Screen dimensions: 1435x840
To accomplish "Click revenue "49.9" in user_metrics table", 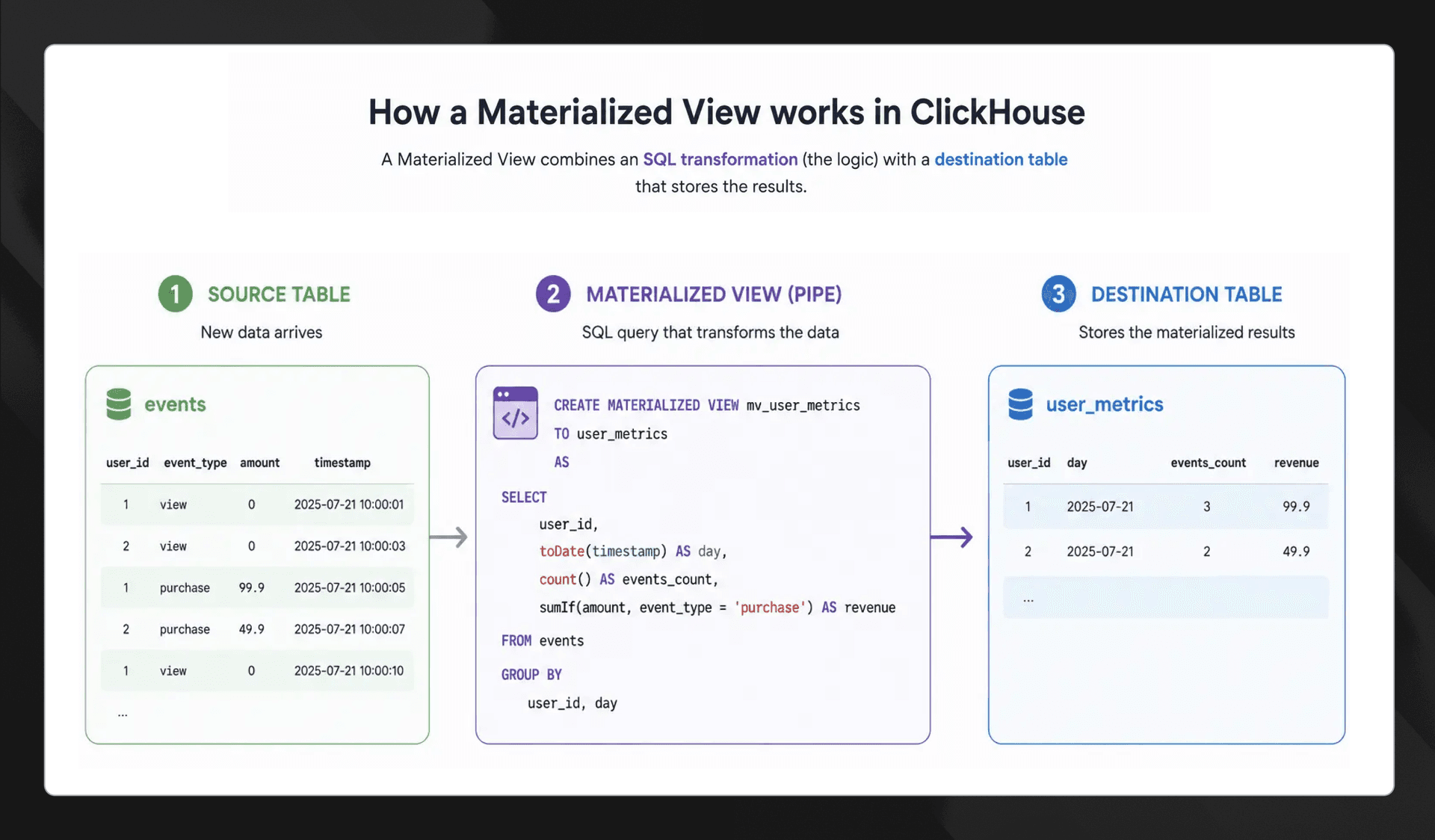I will click(1296, 552).
